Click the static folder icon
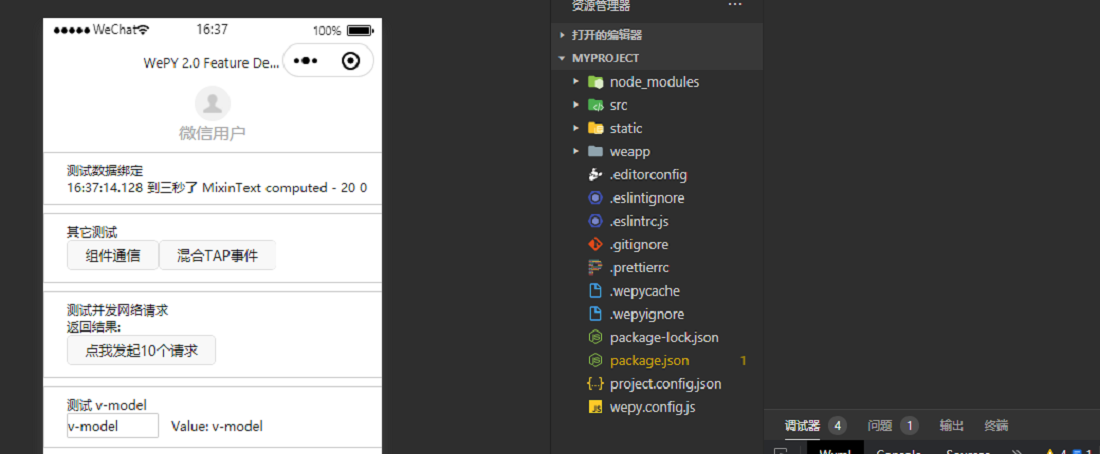Image resolution: width=1100 pixels, height=454 pixels. coord(595,128)
